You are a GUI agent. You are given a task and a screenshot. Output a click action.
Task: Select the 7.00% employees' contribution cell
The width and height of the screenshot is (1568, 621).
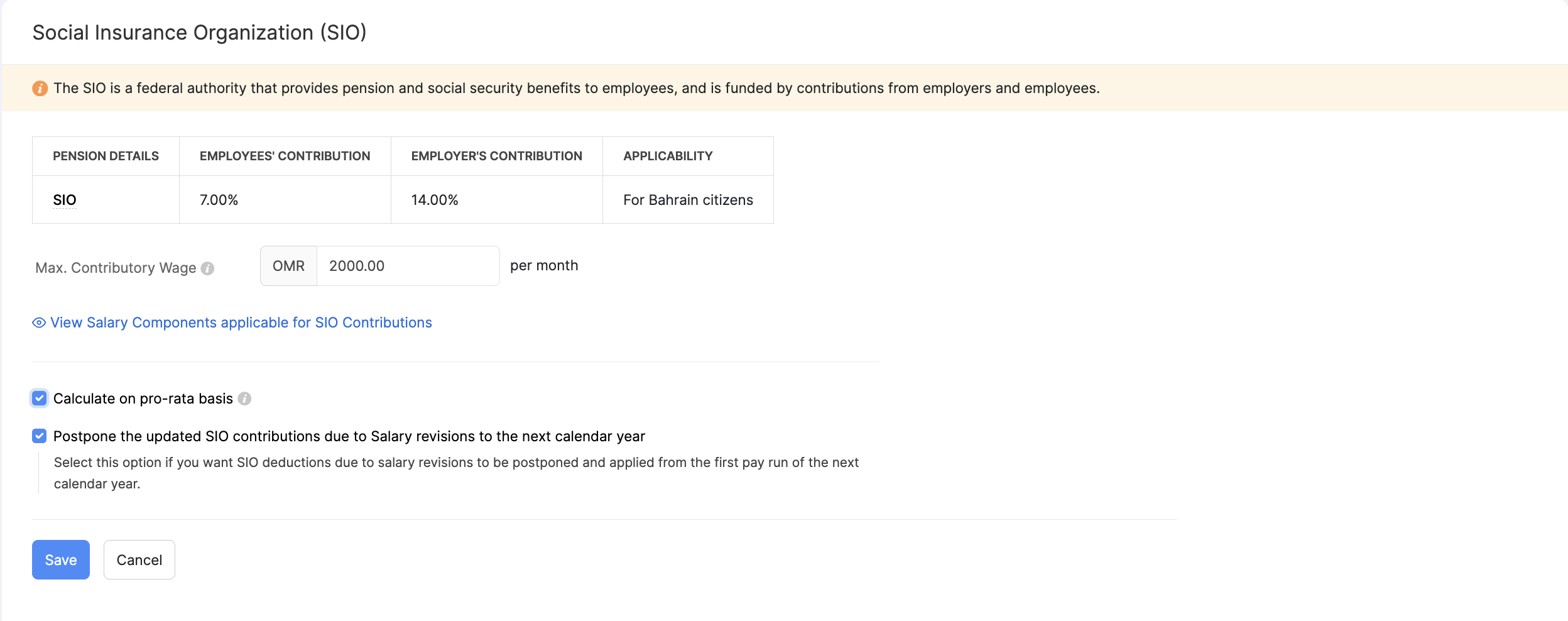219,200
